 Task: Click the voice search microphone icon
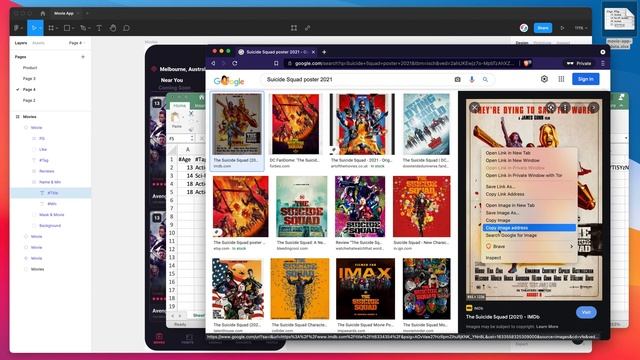[472, 80]
